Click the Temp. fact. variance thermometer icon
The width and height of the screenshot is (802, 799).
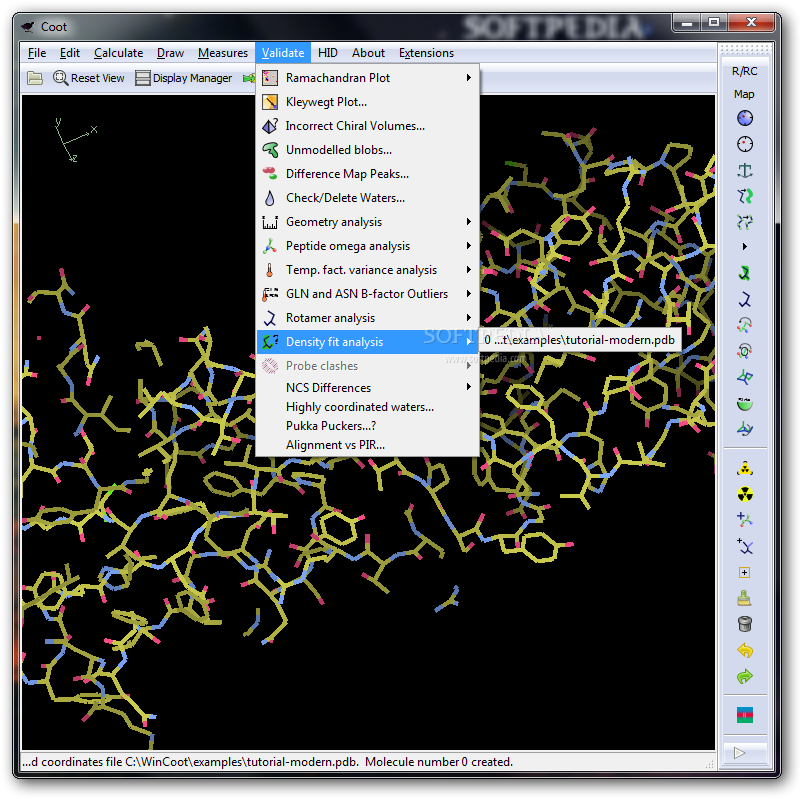tap(270, 270)
